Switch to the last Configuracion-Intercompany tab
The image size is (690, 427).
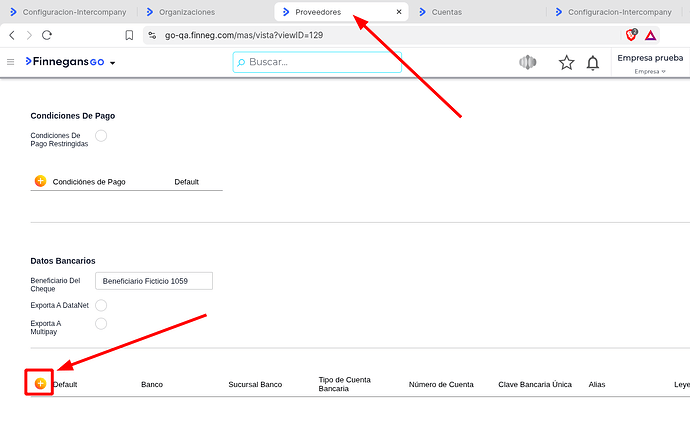pos(614,12)
